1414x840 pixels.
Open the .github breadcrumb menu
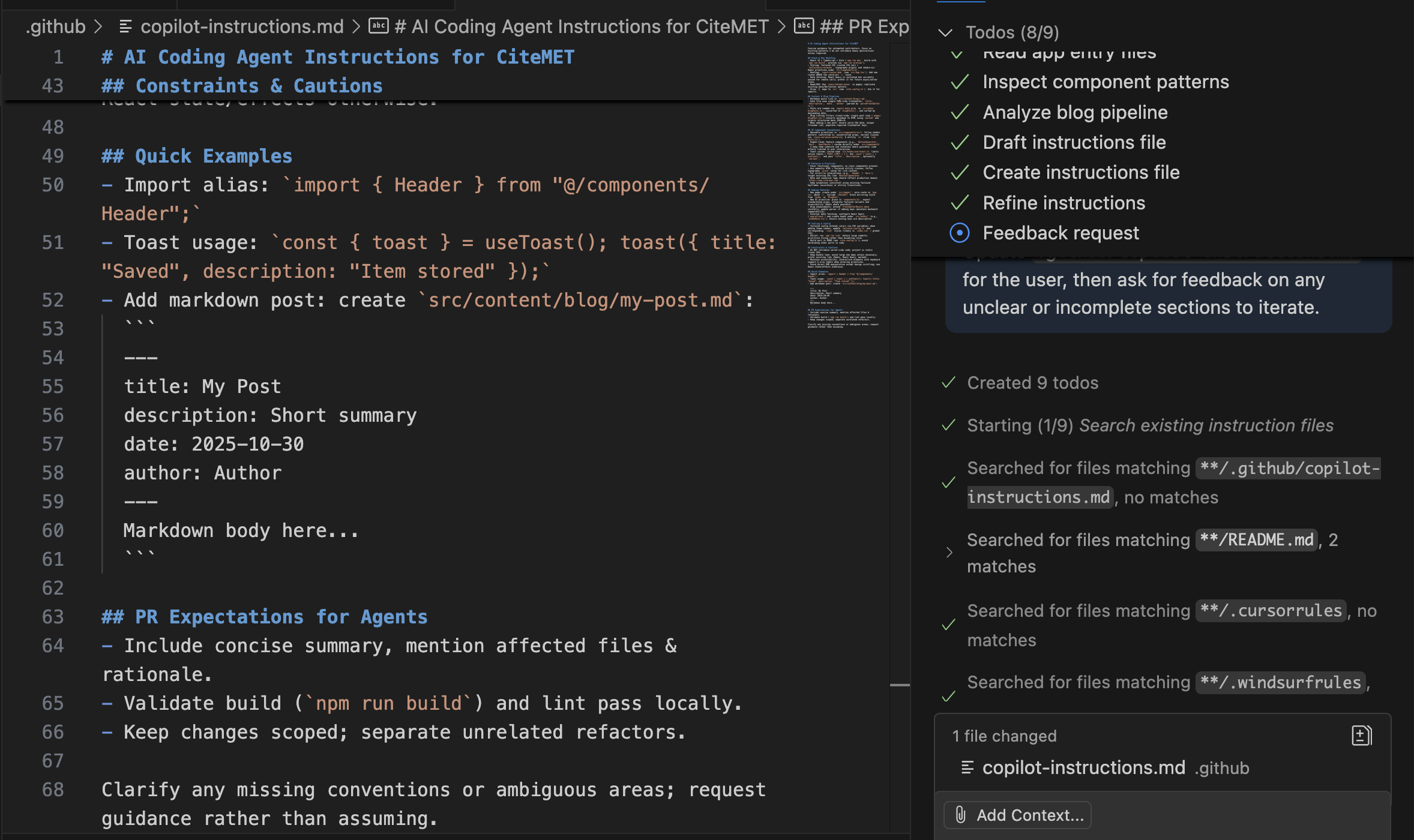pos(55,26)
